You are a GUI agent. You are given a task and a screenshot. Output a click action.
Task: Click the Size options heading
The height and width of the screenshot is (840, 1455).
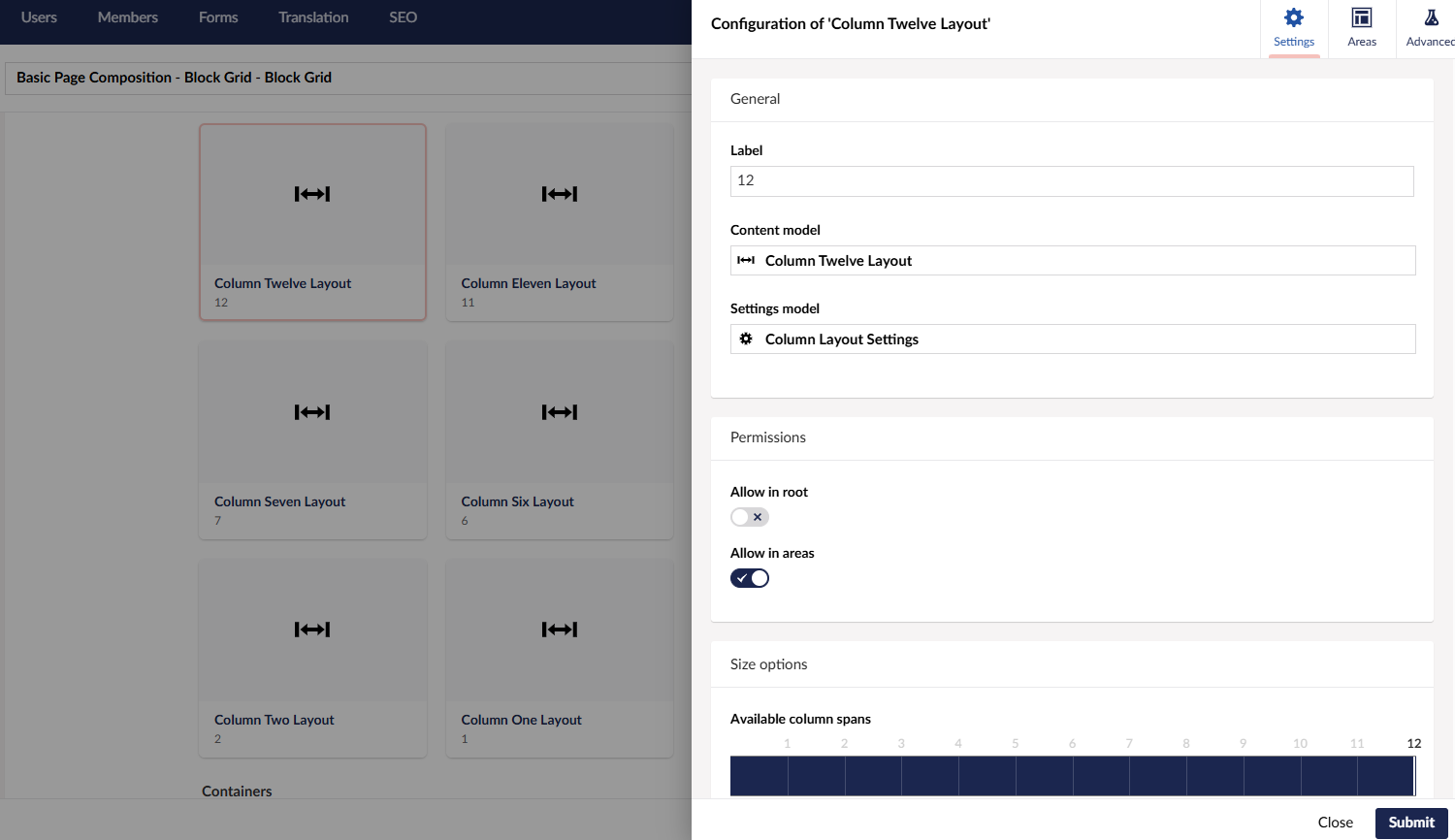[768, 664]
